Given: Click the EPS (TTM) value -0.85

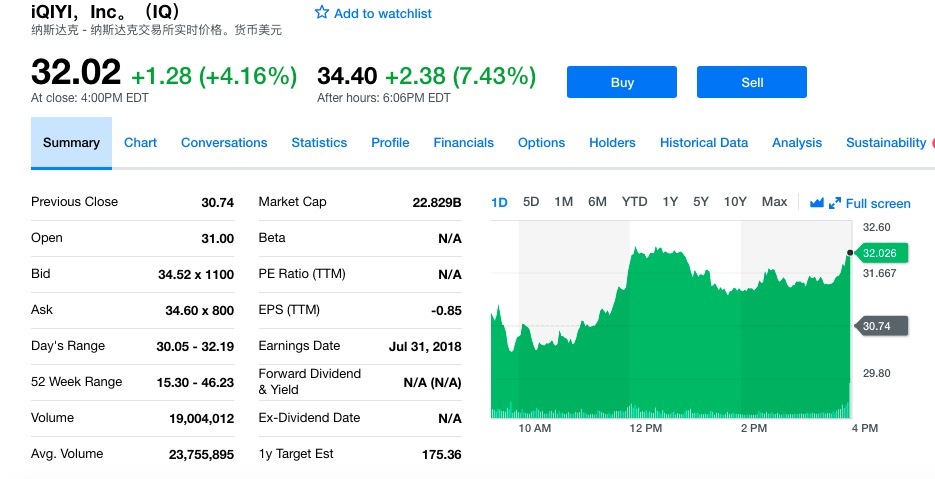Looking at the screenshot, I should click(x=446, y=310).
